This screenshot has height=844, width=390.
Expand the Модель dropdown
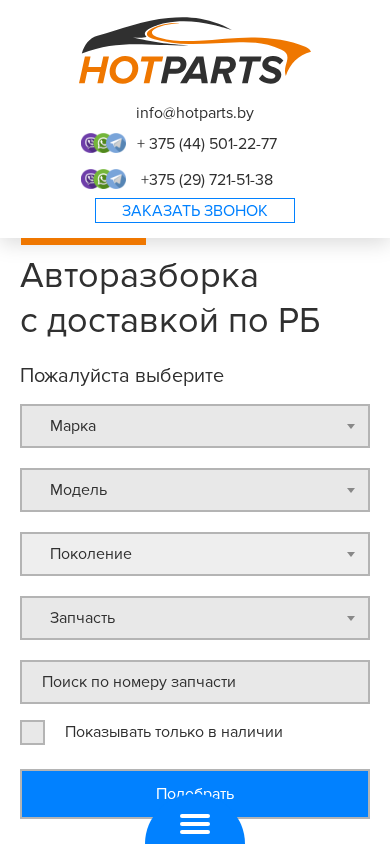[x=195, y=490]
